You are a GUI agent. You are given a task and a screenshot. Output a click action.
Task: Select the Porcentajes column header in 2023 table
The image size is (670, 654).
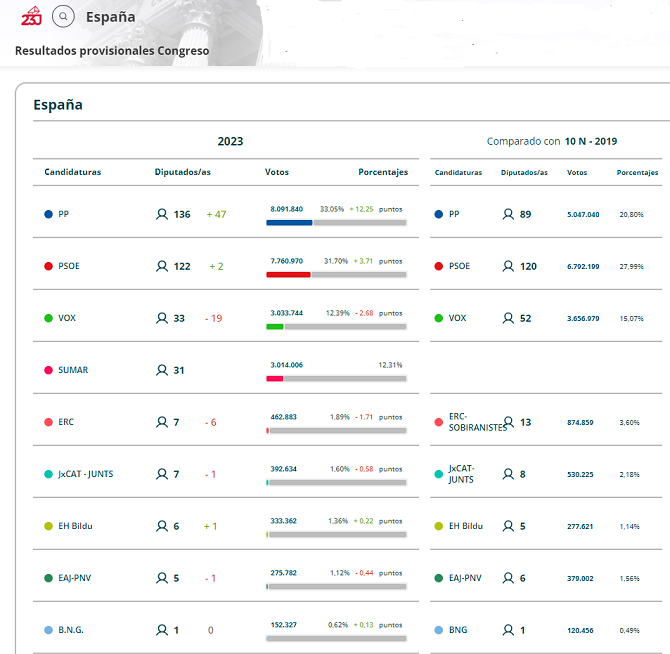[x=383, y=172]
